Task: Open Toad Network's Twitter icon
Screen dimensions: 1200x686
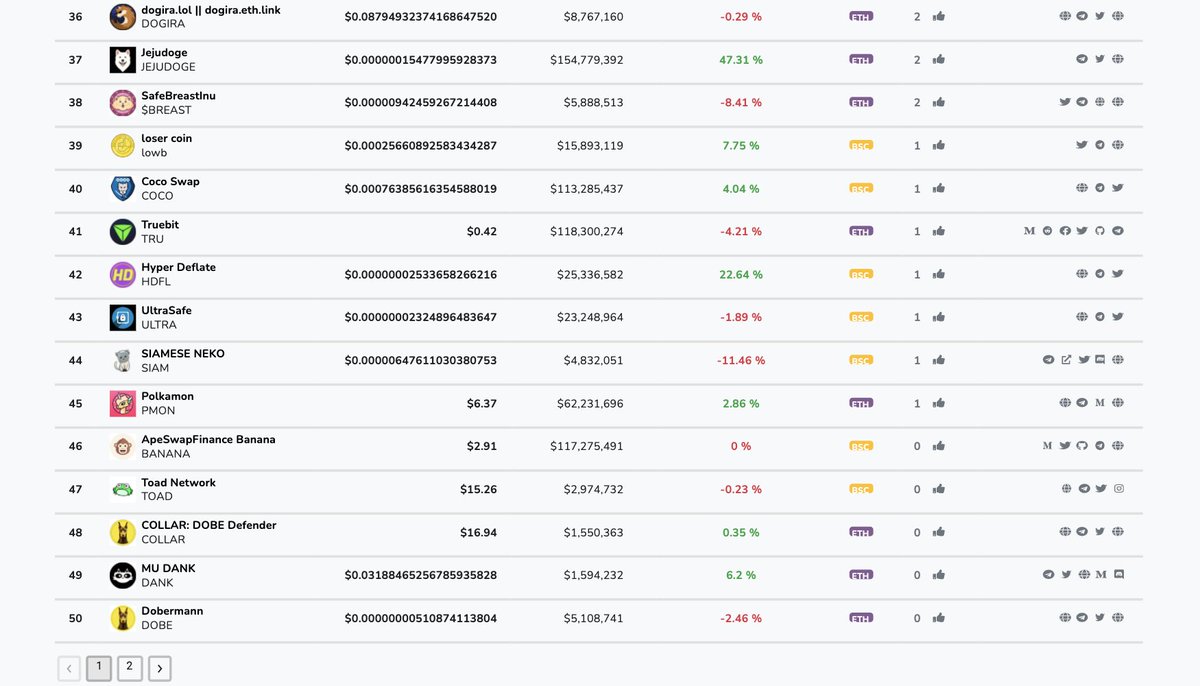Action: click(1101, 489)
